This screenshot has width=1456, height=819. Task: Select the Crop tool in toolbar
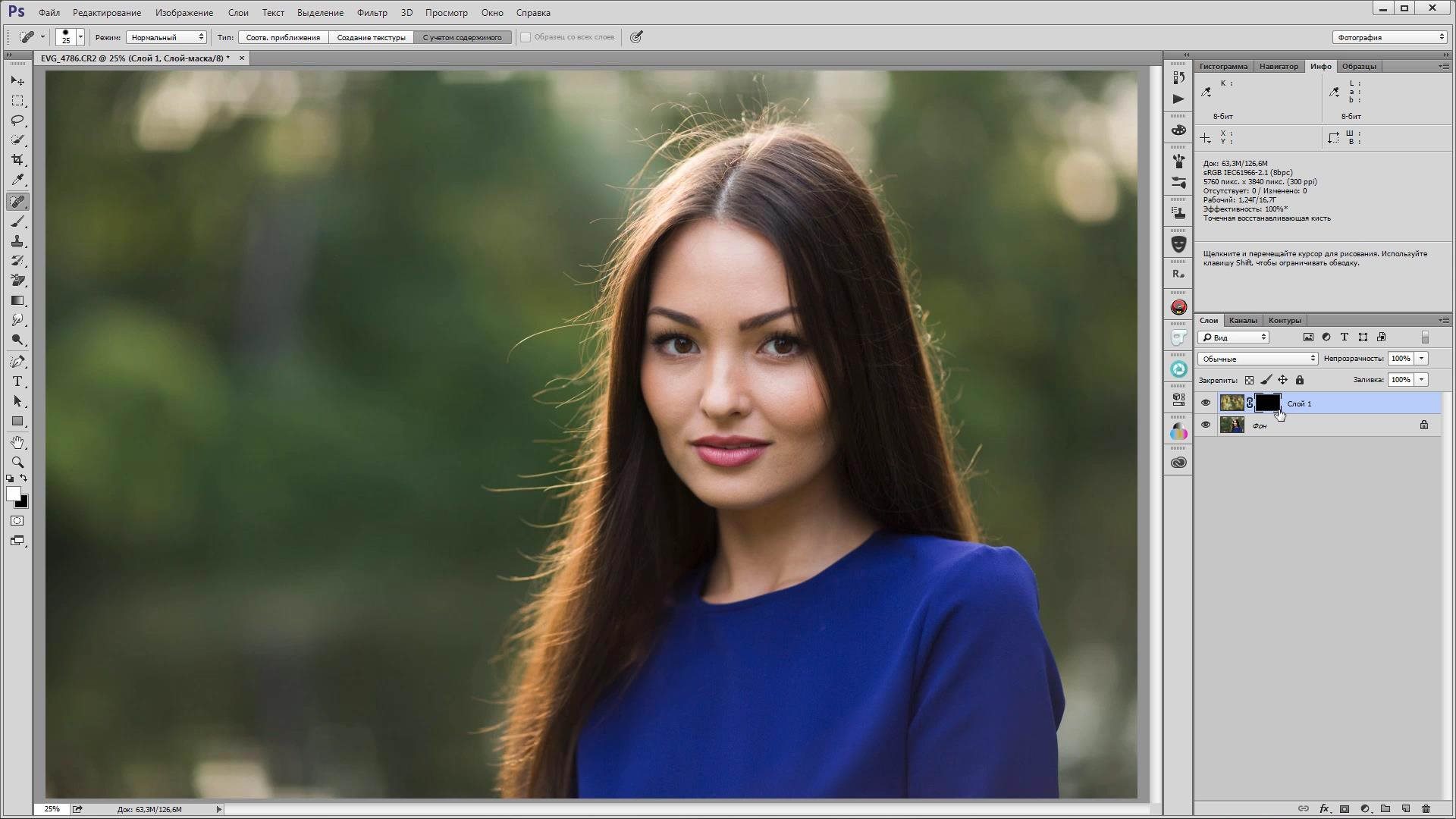[x=18, y=159]
